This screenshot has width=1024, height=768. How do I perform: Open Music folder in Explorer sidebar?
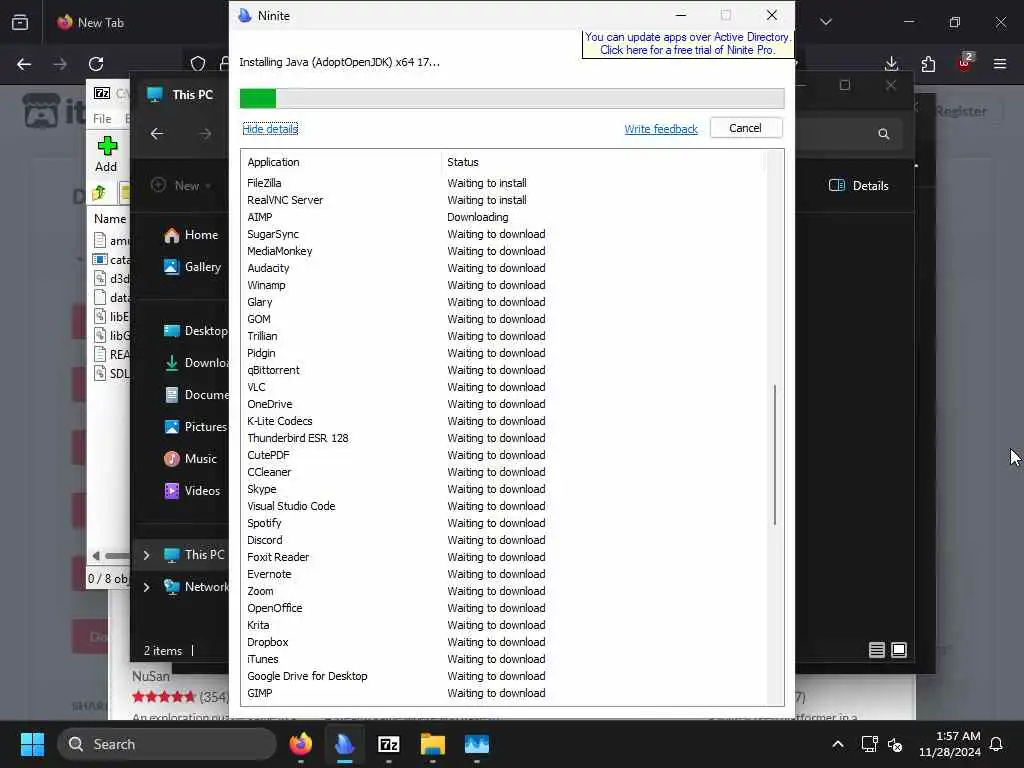pos(191,458)
